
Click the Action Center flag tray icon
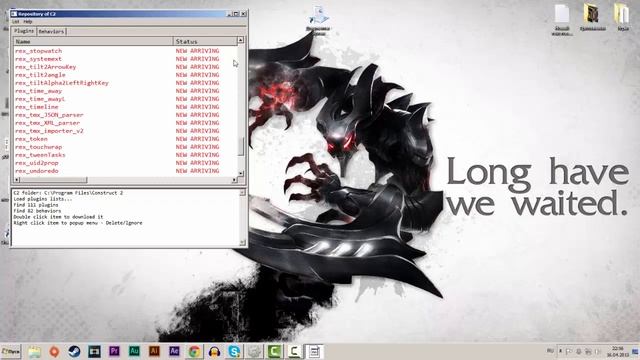569,351
